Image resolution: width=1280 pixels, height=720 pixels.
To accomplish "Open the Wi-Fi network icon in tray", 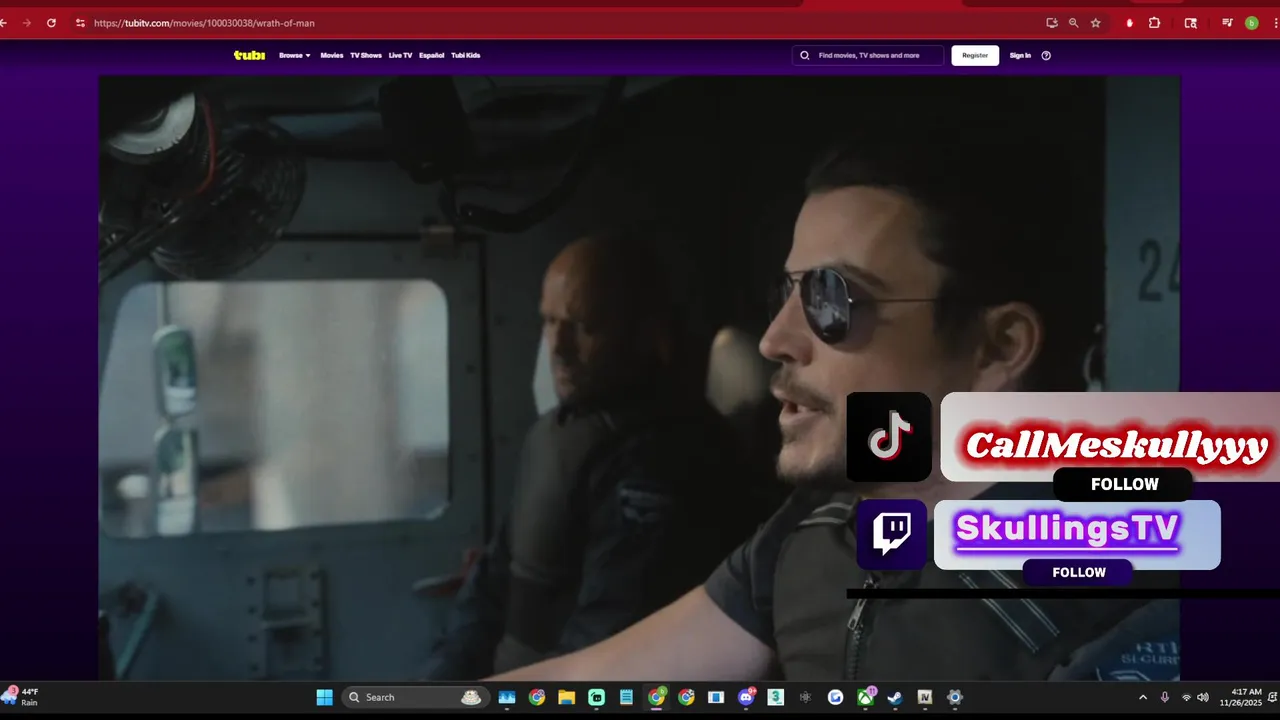I will pos(1187,697).
